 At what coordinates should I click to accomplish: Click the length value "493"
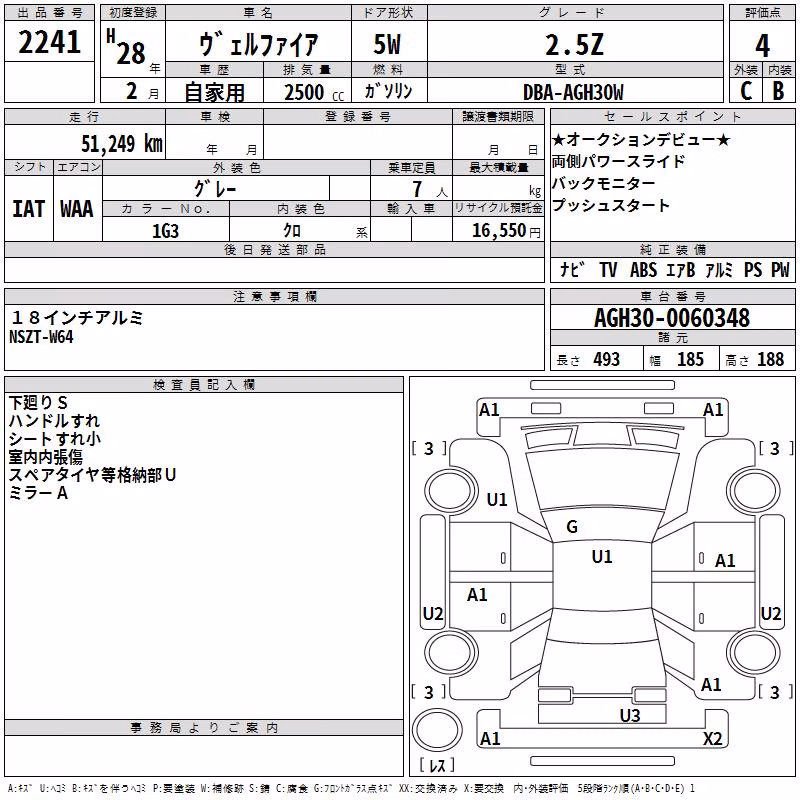pos(606,359)
